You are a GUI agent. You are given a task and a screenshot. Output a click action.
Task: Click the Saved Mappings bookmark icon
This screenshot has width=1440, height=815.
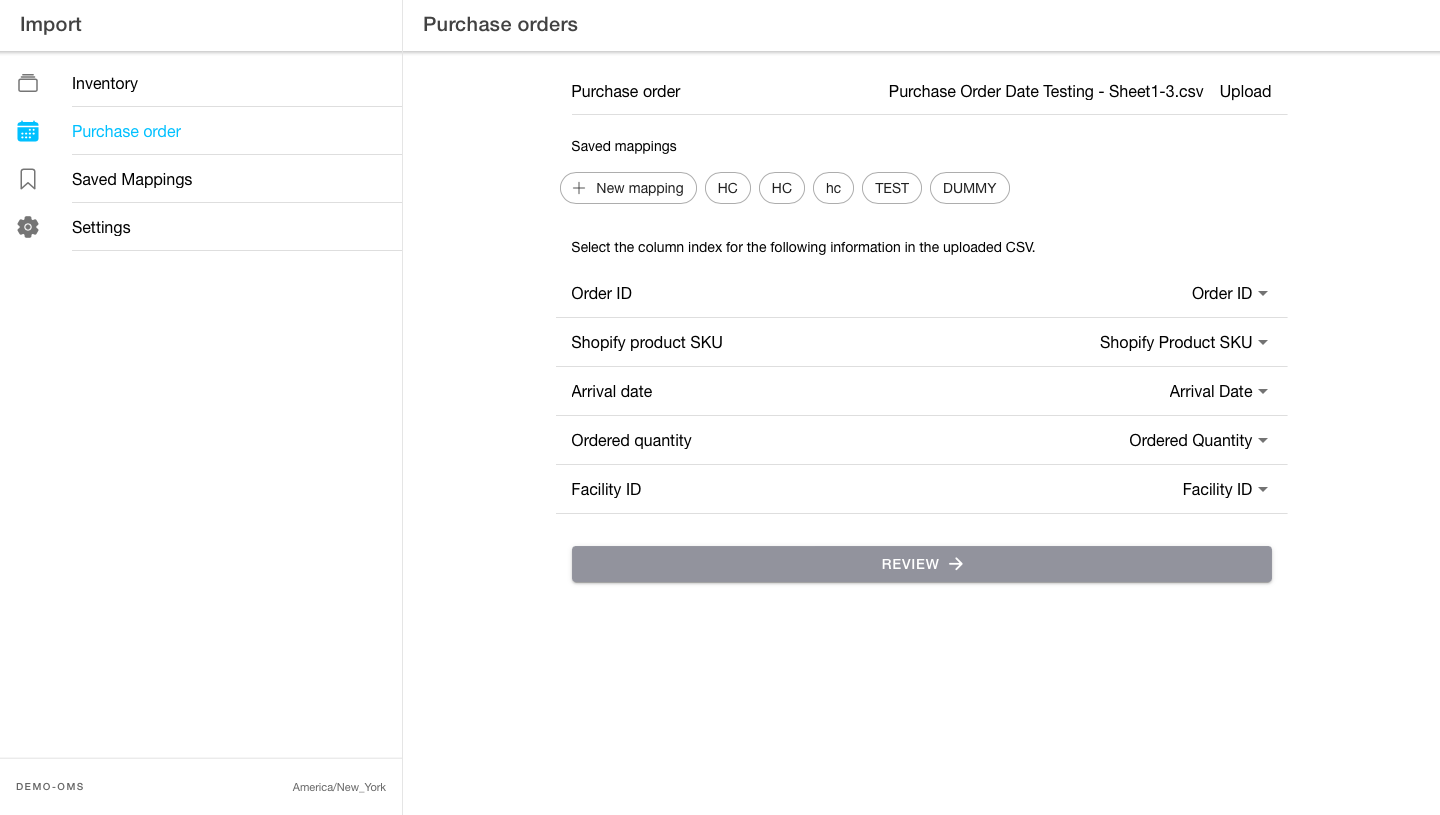28,179
